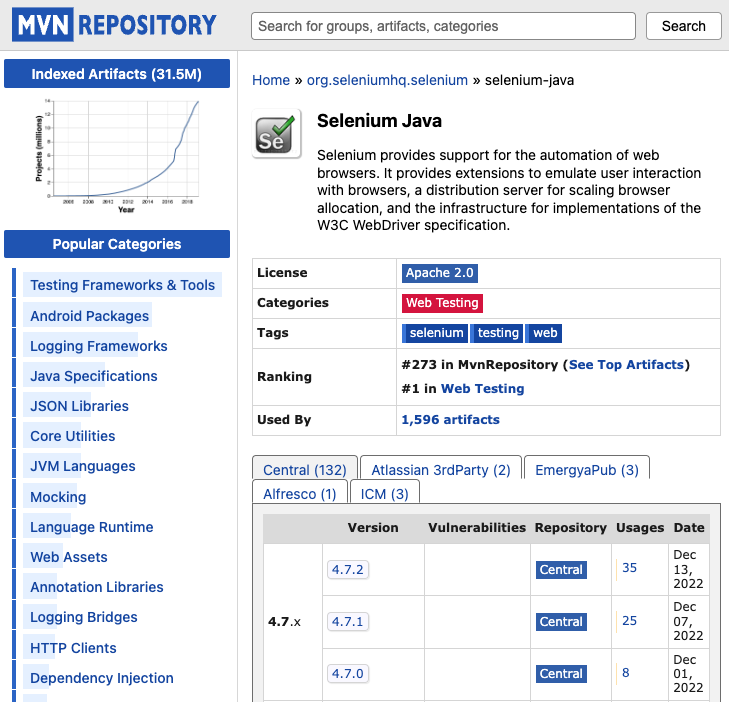Click the Indexed Artifacts (31.5M) header
This screenshot has width=729, height=702.
tap(117, 73)
